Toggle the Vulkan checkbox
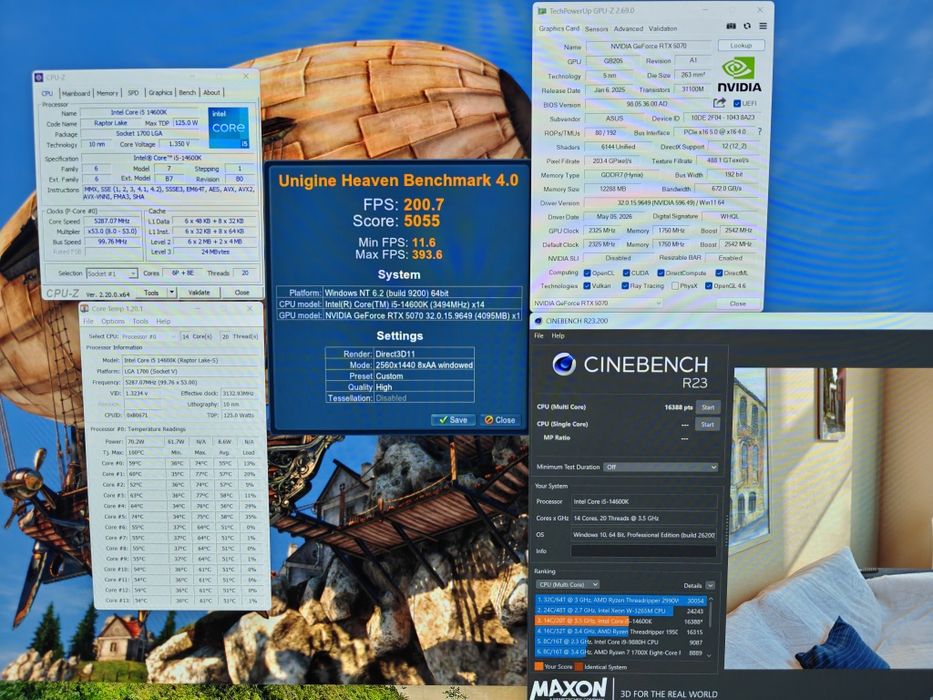This screenshot has width=933, height=700. click(587, 286)
